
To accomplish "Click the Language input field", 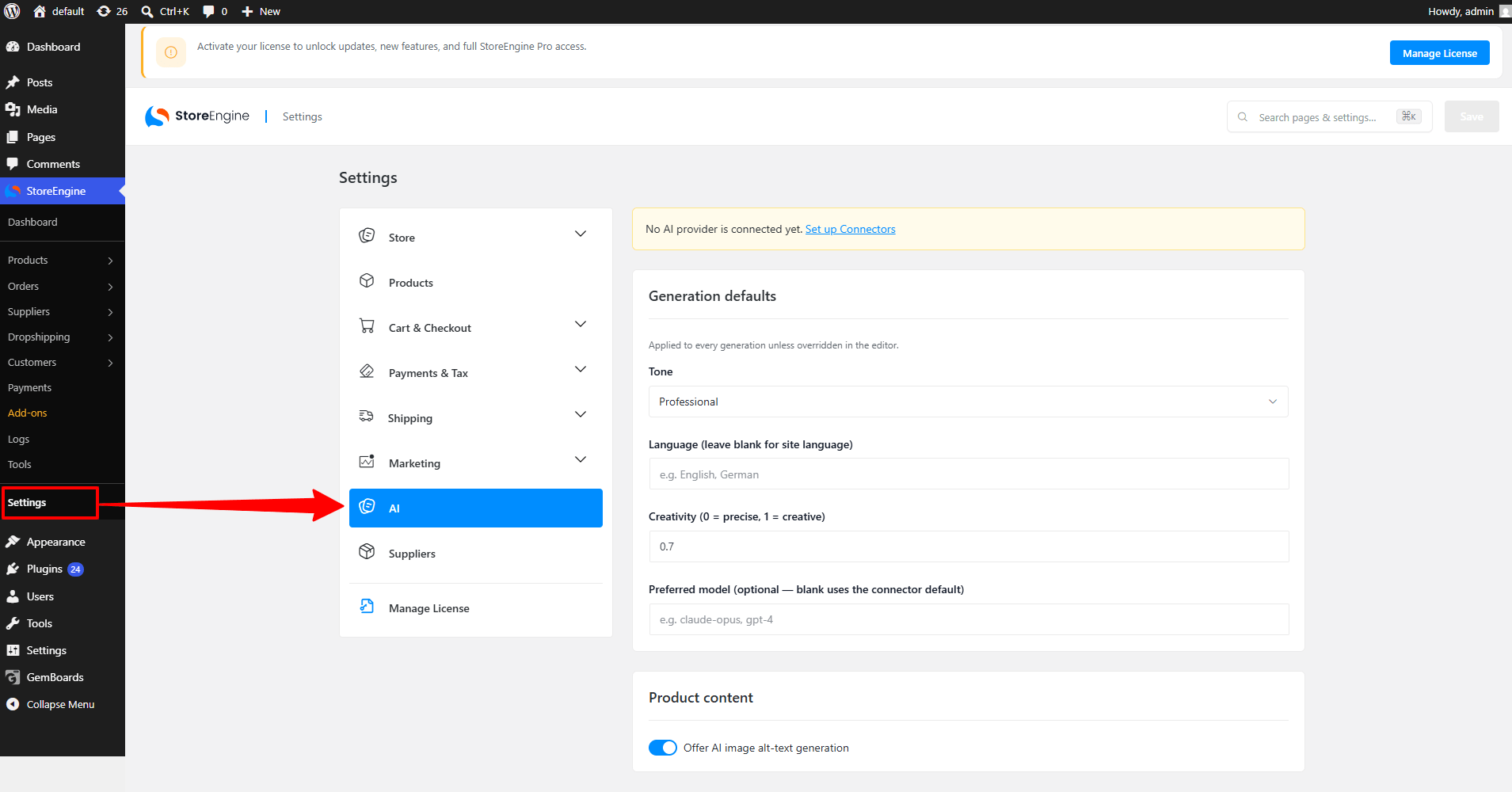I will point(969,474).
